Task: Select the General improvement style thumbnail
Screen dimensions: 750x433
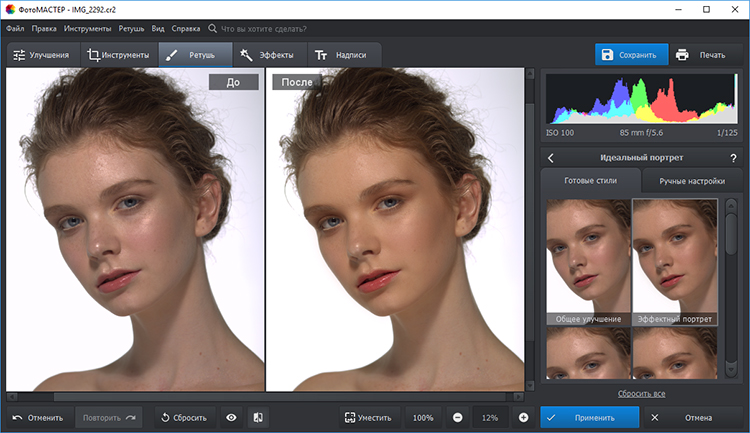Action: [588, 262]
